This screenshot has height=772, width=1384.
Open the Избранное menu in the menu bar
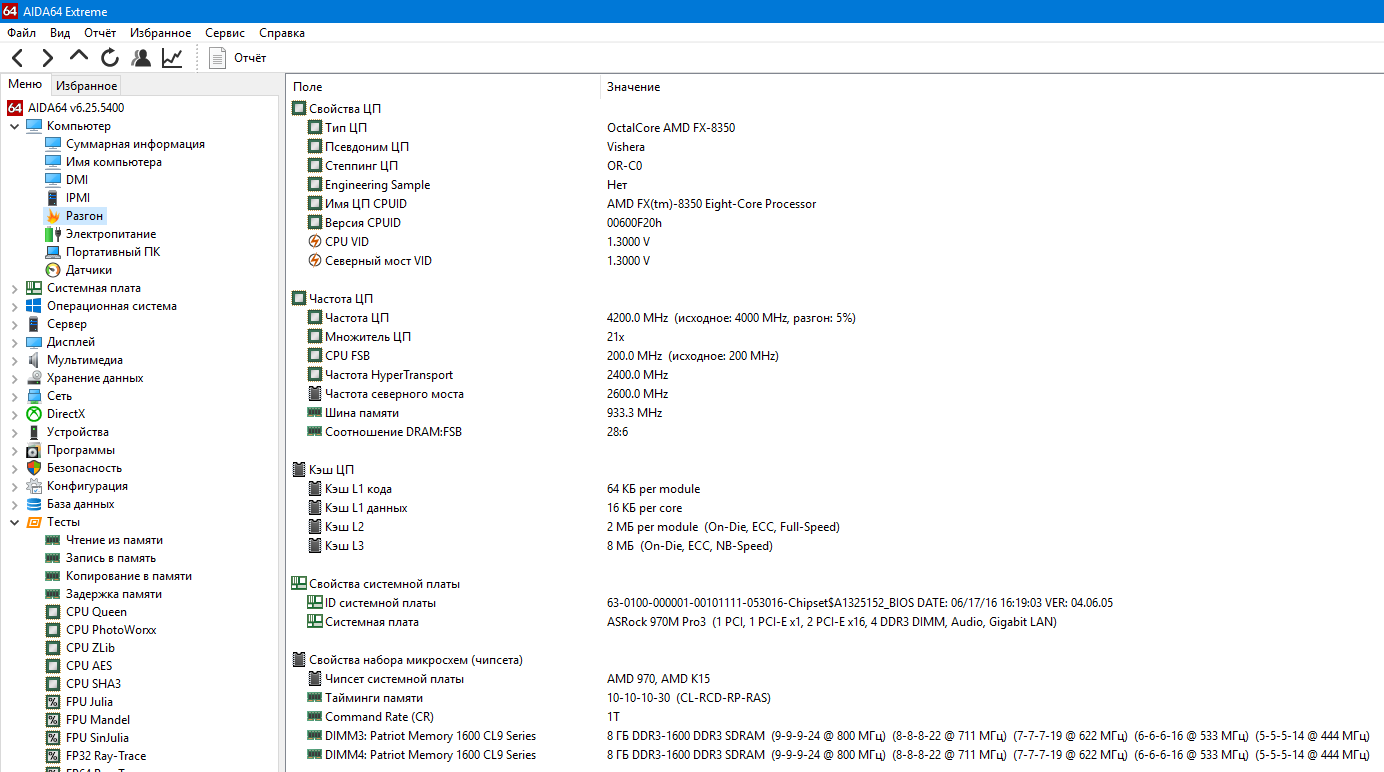click(160, 33)
